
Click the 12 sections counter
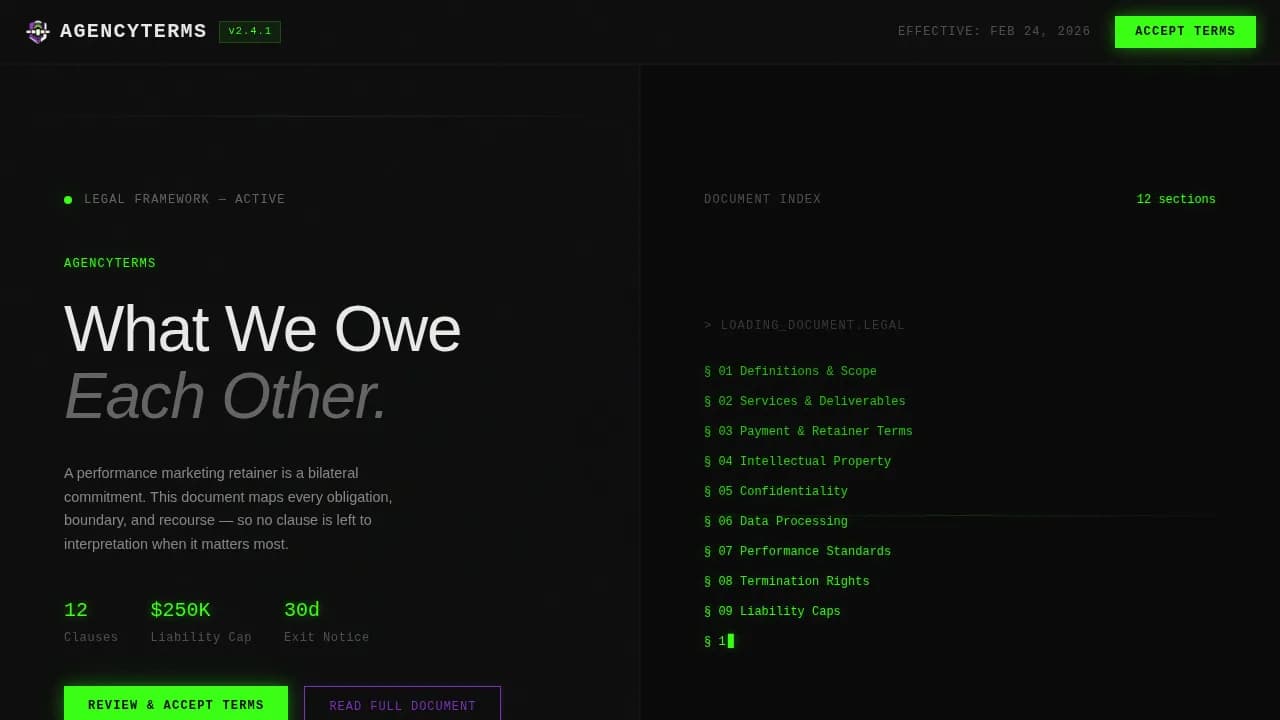1175,200
